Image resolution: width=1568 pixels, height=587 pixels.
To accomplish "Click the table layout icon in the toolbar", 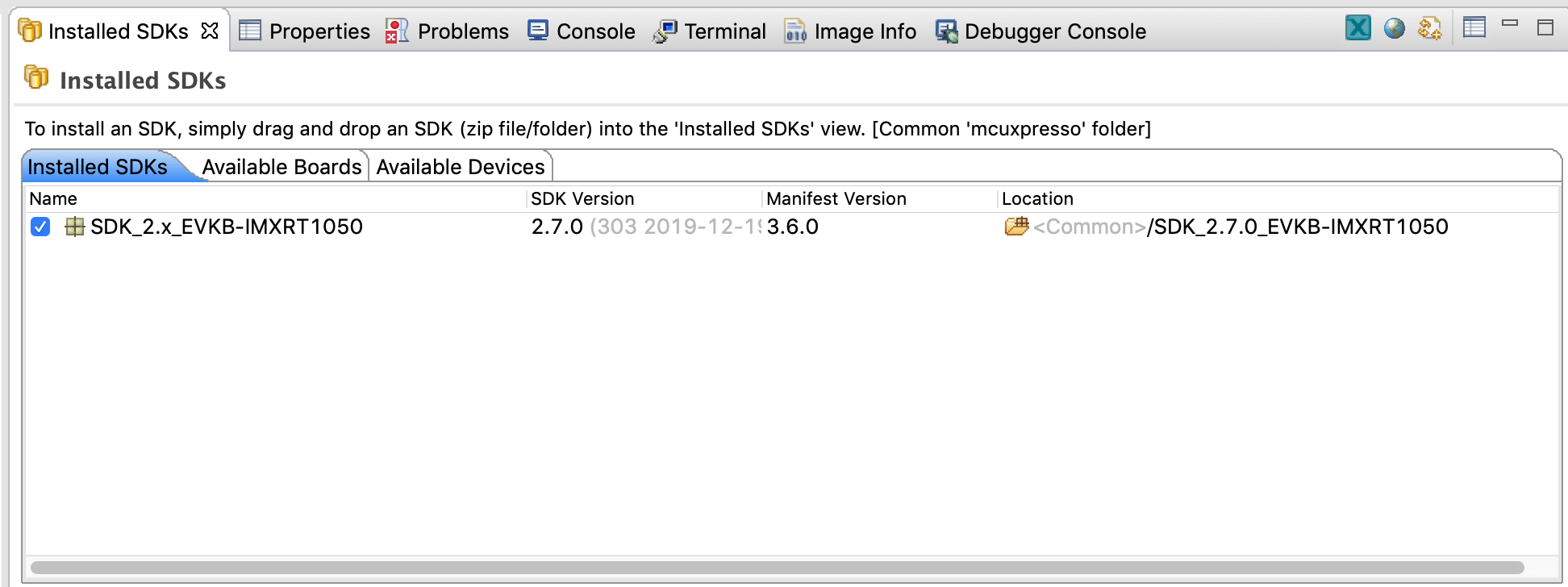I will (1474, 27).
